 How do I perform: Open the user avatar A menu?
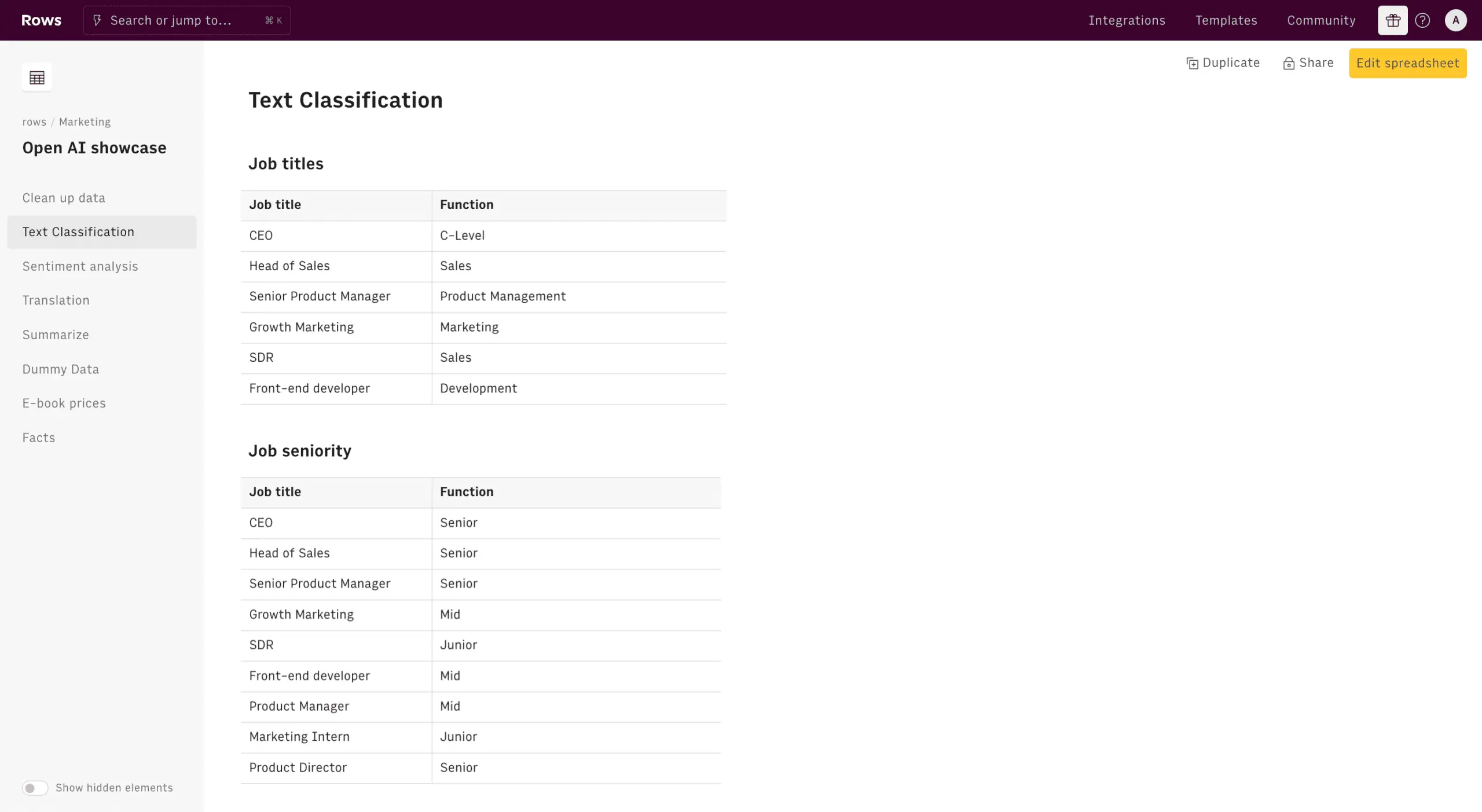[x=1455, y=20]
